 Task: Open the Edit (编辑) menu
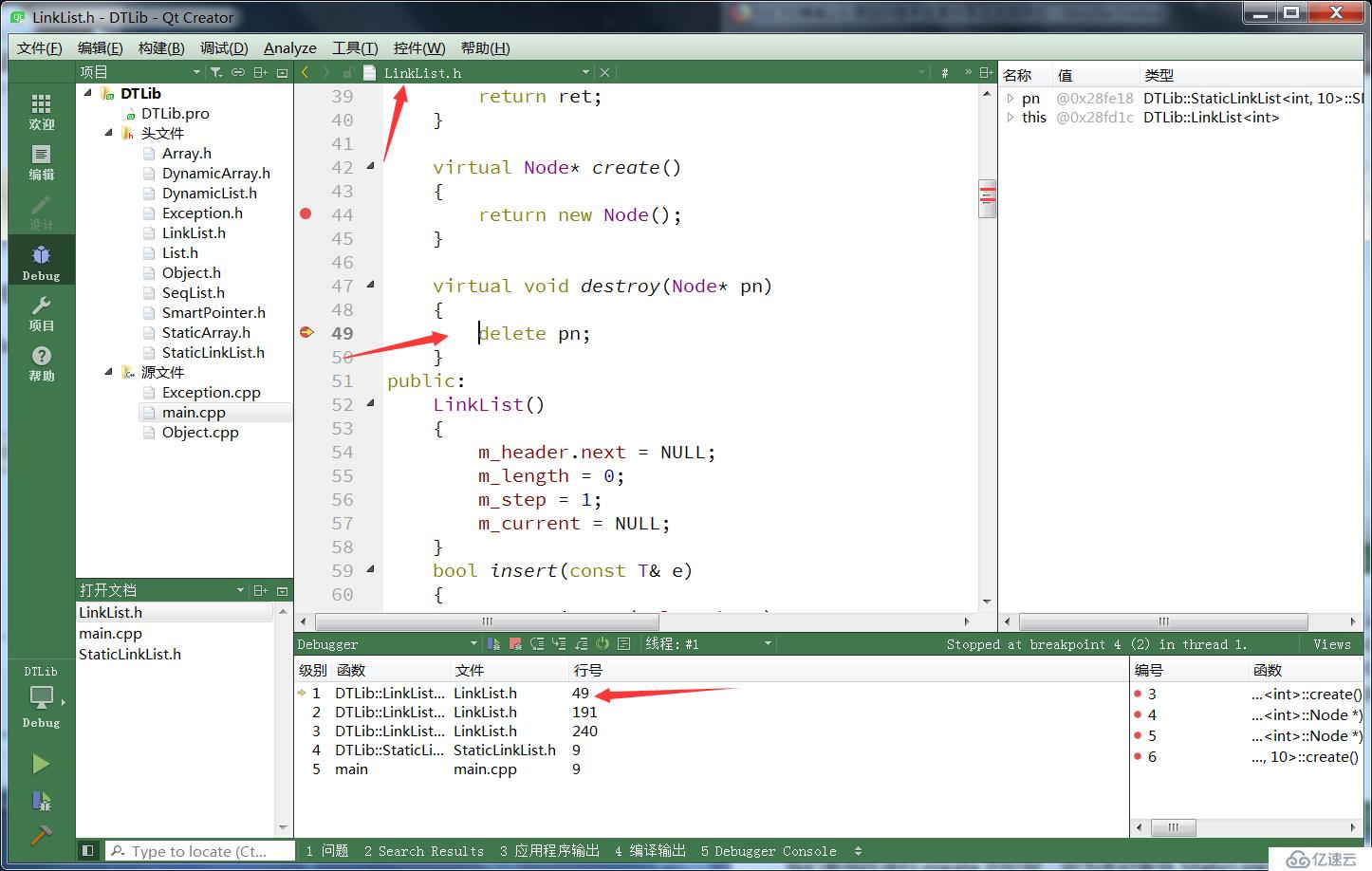[100, 48]
